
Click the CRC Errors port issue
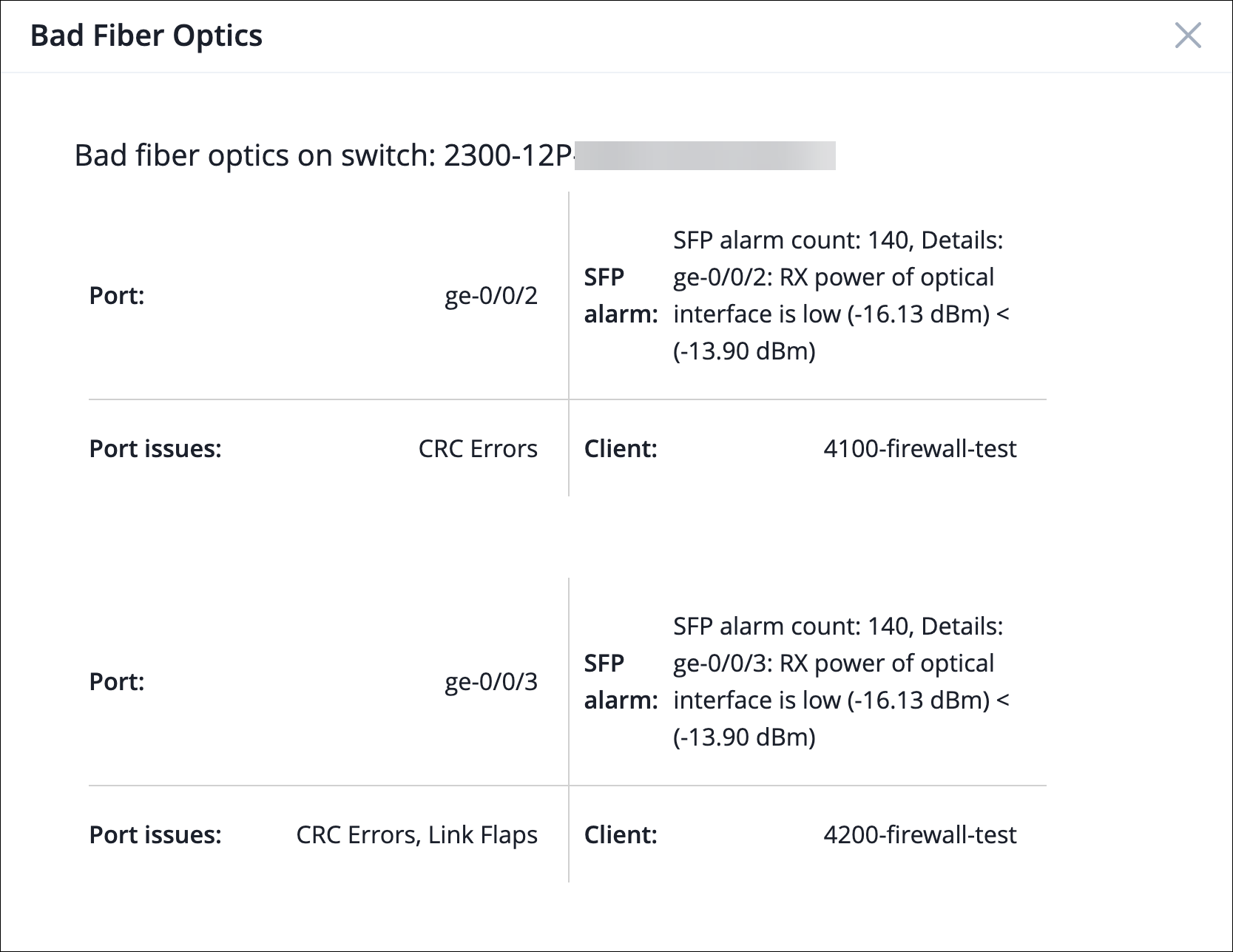[x=478, y=449]
